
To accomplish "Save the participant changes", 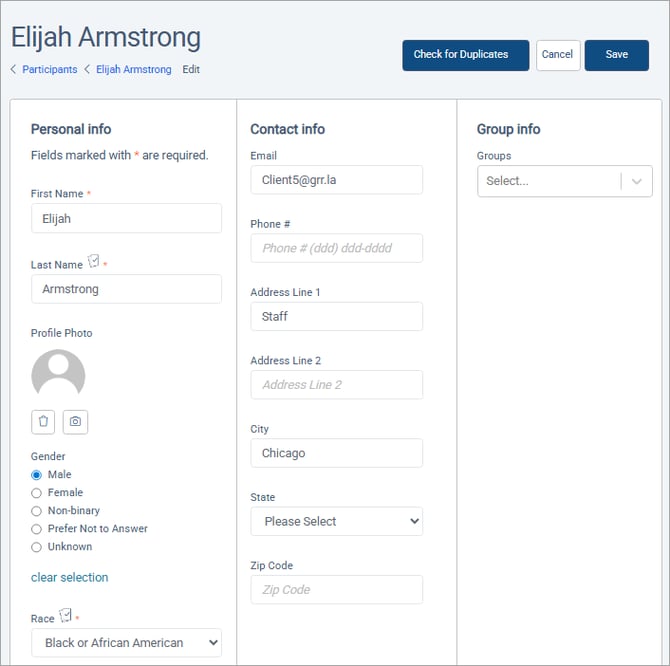I will 616,55.
